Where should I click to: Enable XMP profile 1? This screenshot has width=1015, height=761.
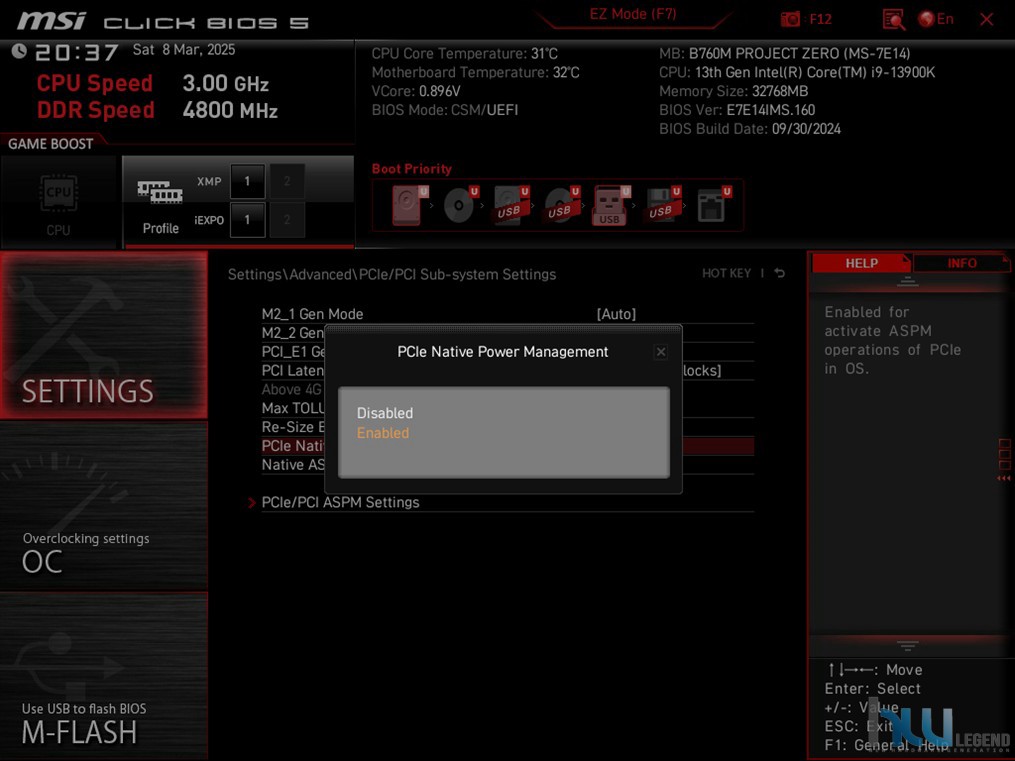tap(247, 181)
